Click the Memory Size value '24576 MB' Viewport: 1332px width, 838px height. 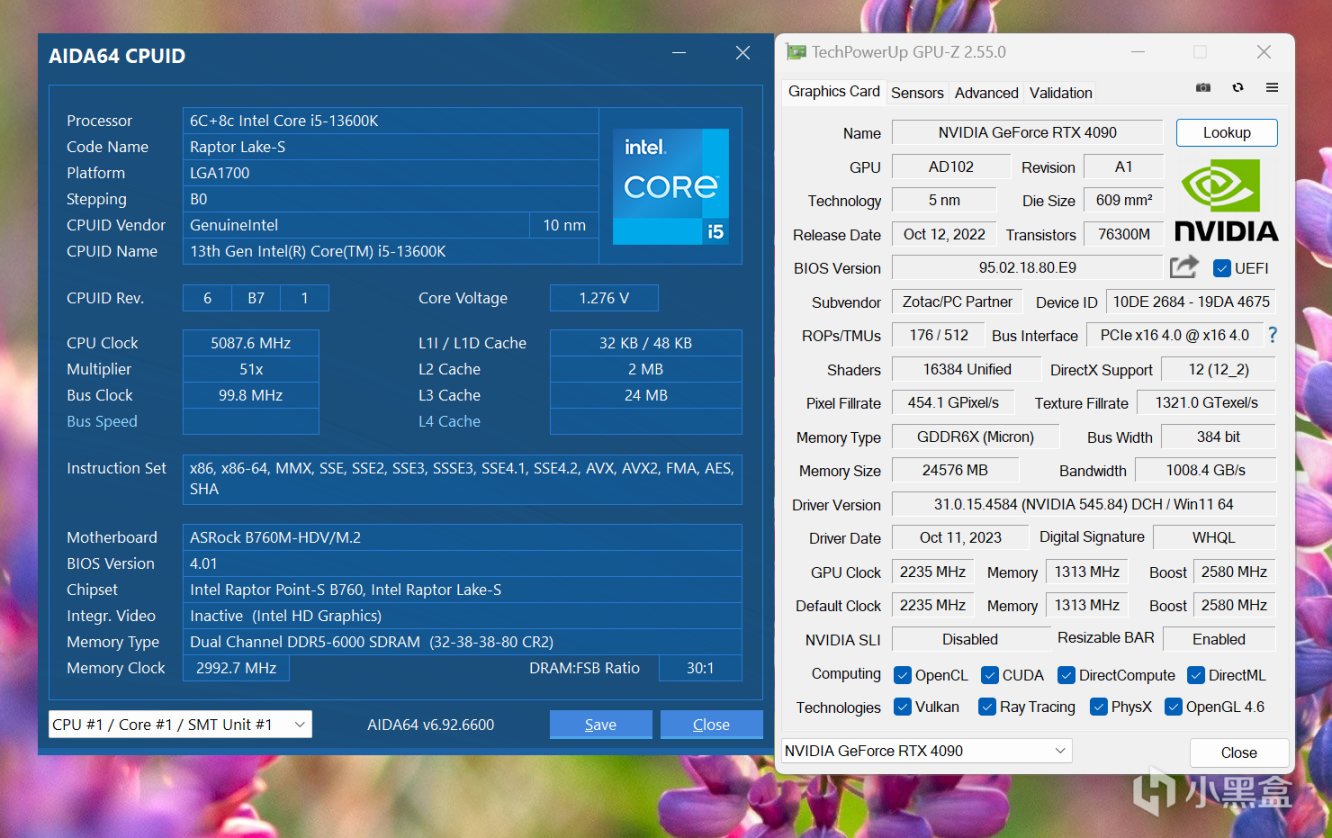tap(955, 471)
